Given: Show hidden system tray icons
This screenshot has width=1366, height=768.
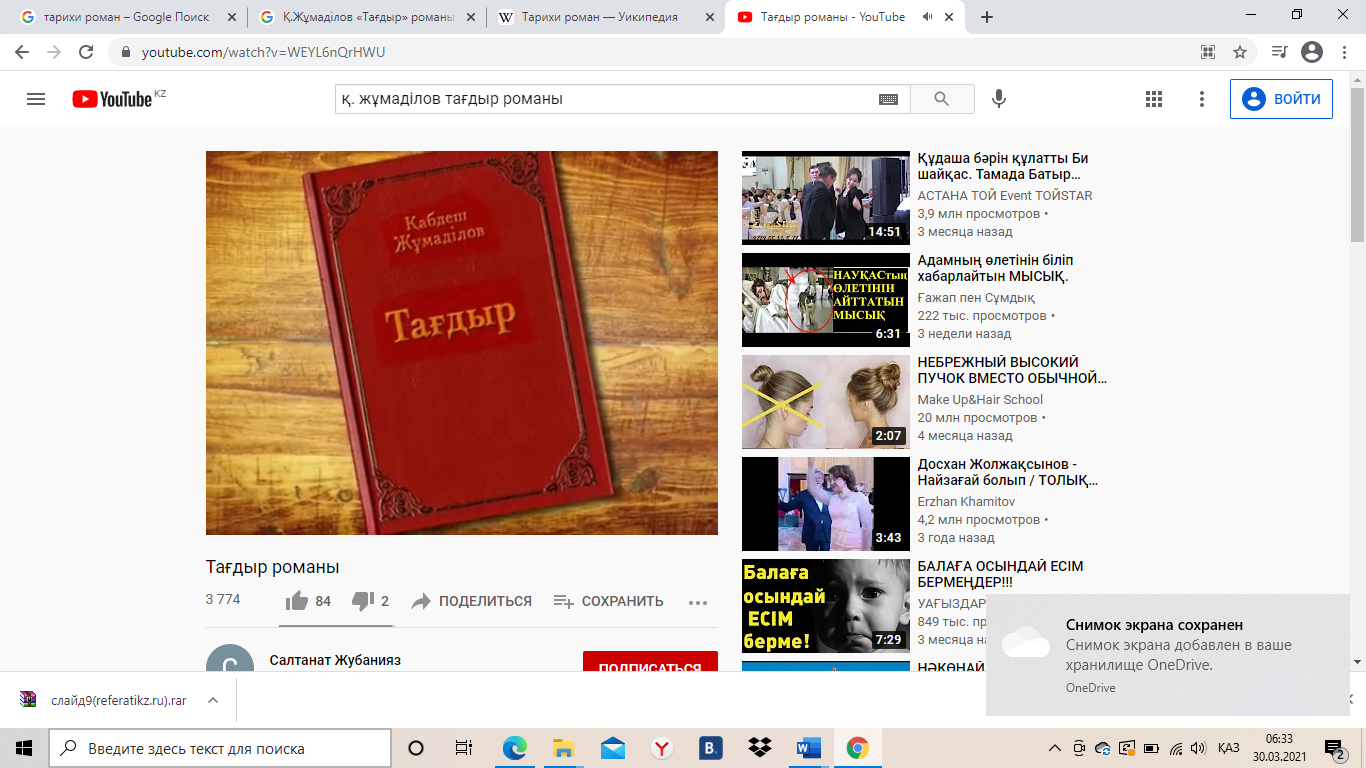Looking at the screenshot, I should (x=1055, y=748).
